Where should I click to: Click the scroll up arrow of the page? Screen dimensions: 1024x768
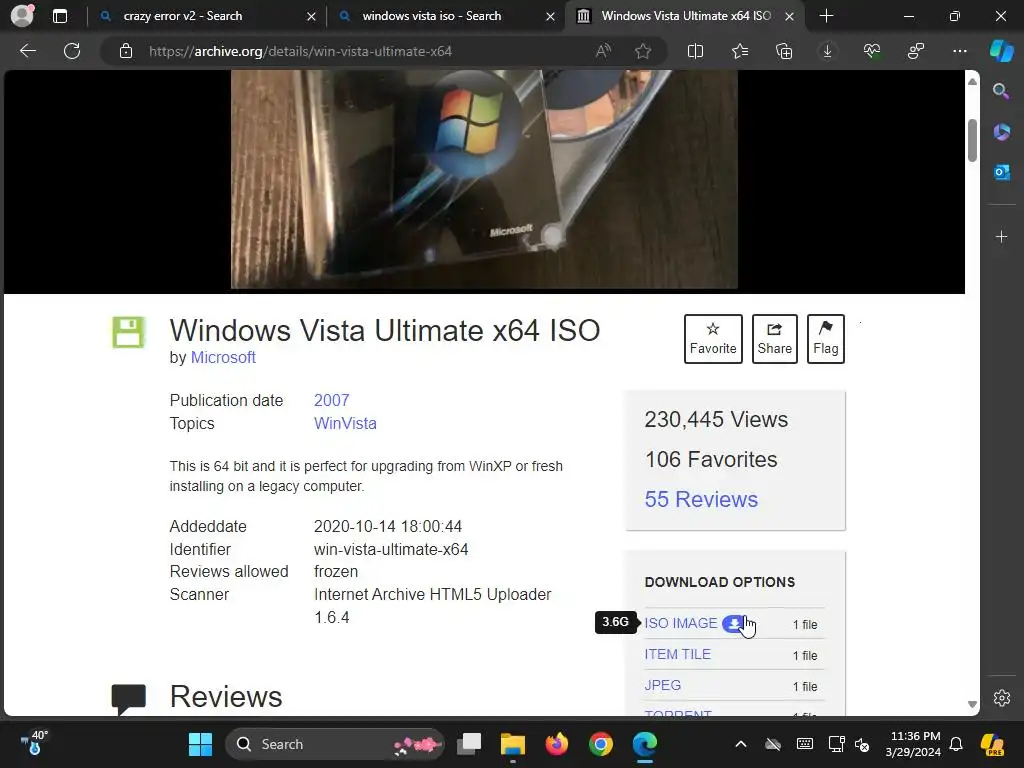click(x=972, y=82)
